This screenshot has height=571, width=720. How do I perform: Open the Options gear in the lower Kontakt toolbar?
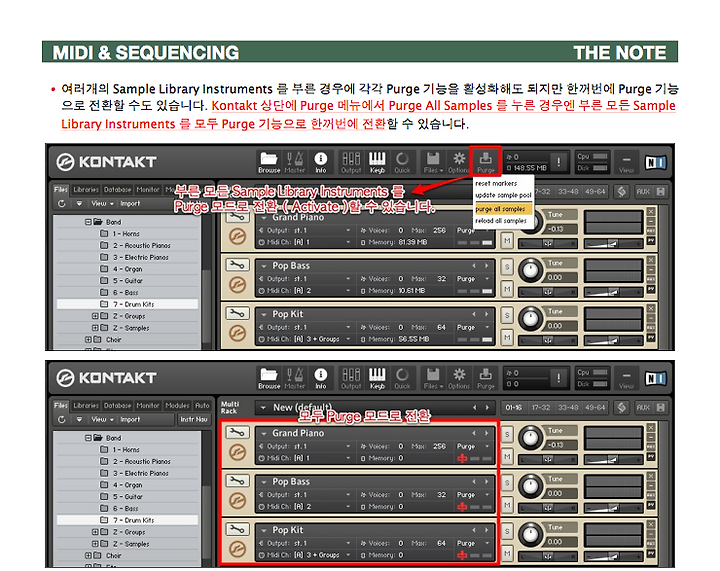[x=459, y=379]
